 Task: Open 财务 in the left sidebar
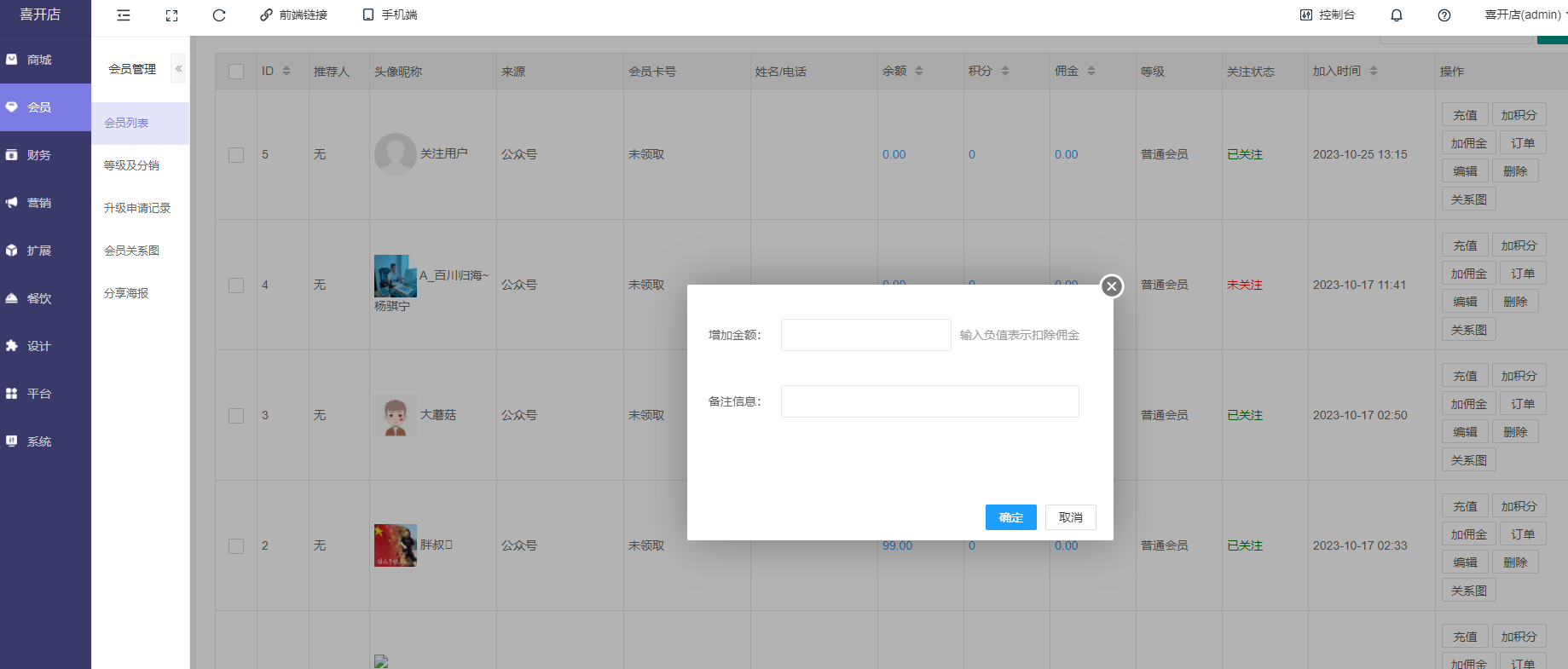45,155
